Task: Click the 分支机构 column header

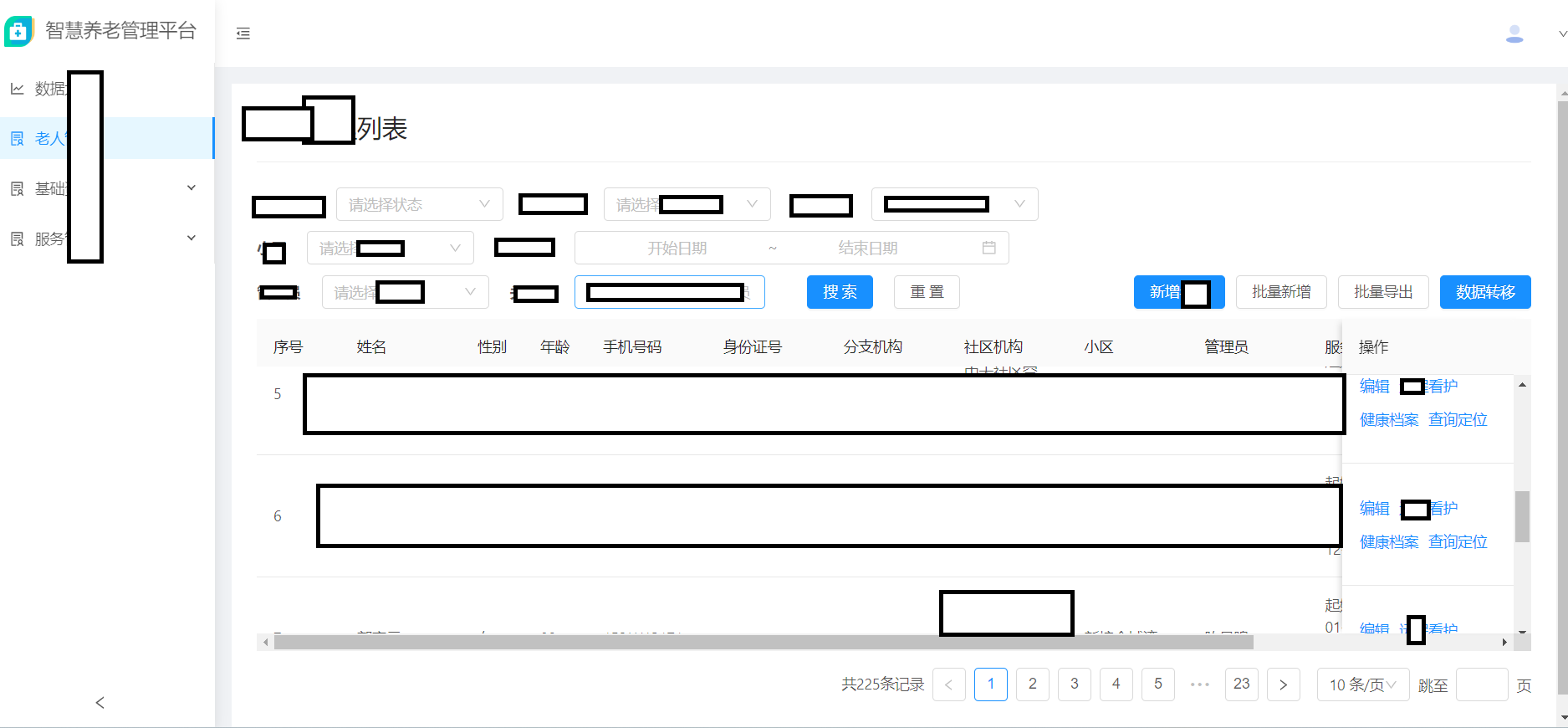Action: [x=872, y=347]
